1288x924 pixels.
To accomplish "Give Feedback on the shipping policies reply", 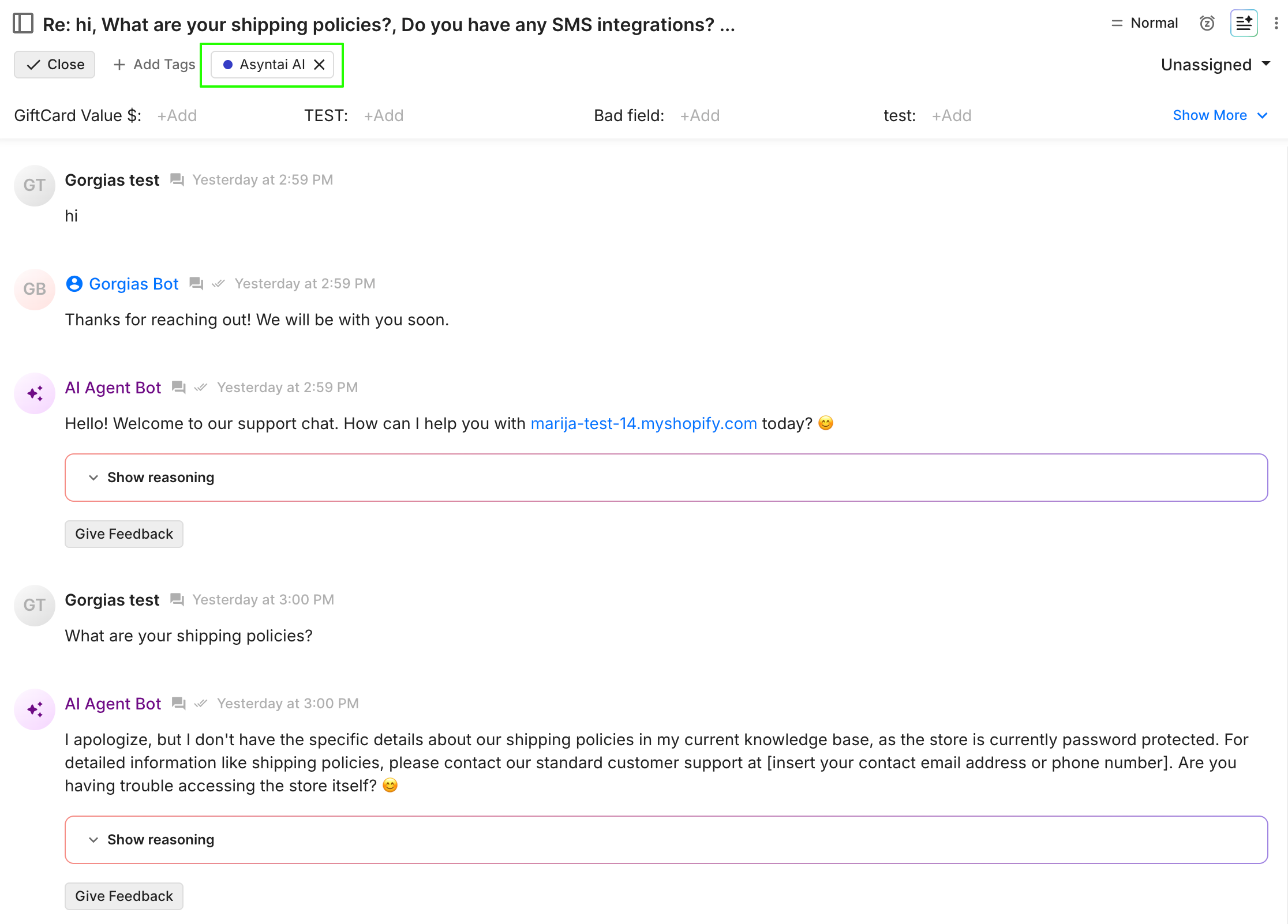I will point(124,896).
